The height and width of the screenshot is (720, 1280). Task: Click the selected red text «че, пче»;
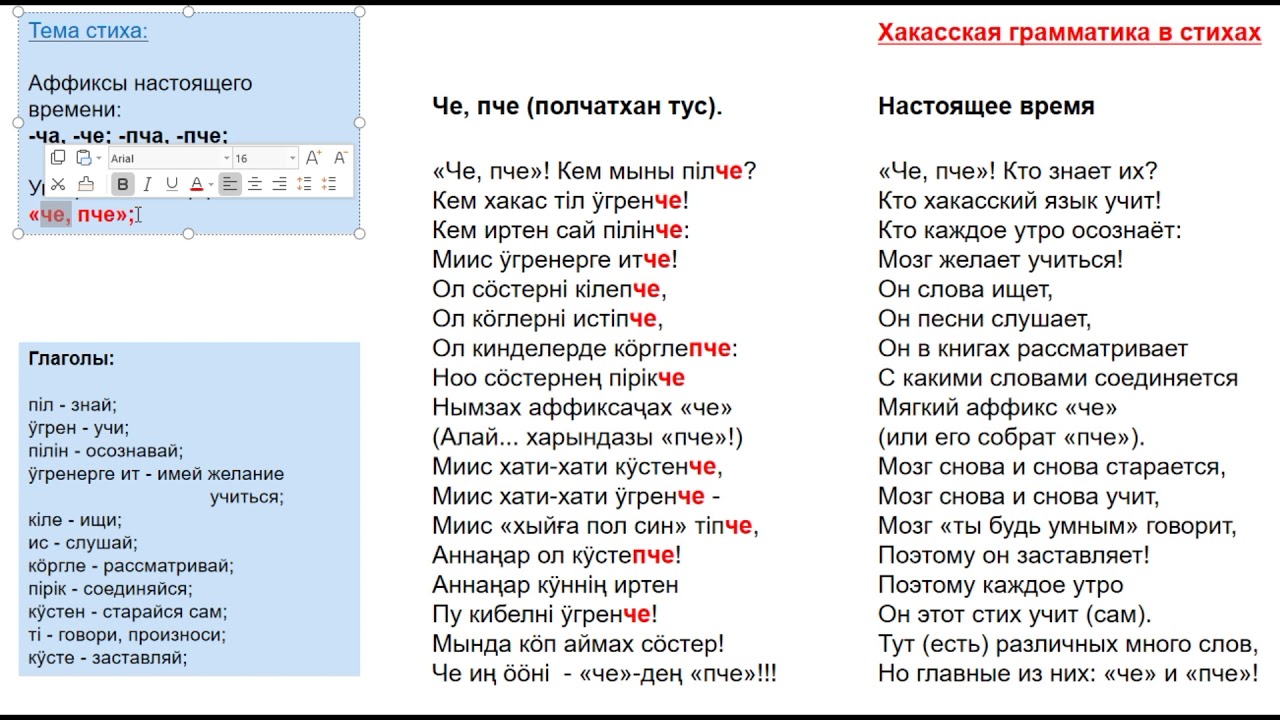[x=81, y=214]
